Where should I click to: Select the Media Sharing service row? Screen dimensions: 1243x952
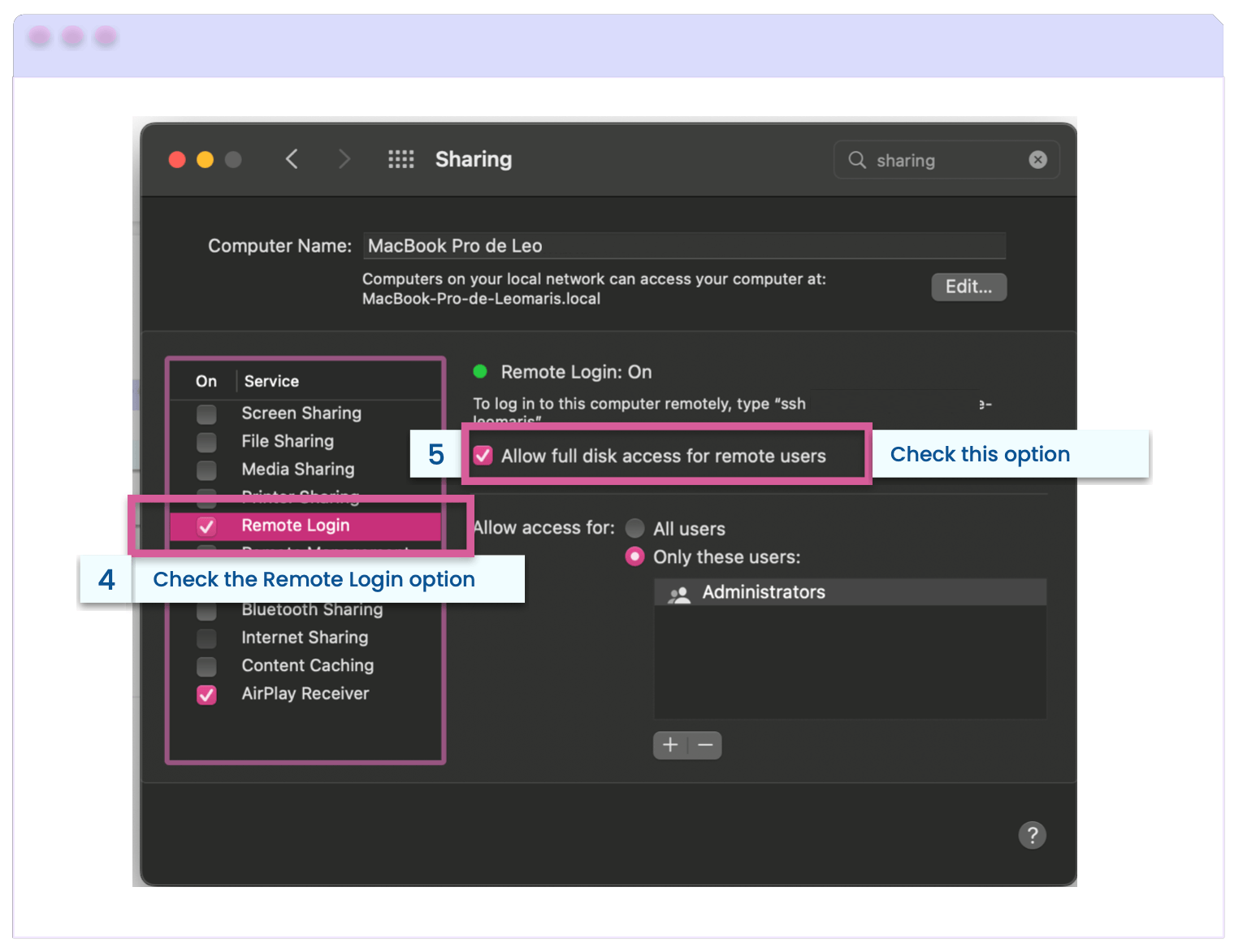[306, 470]
